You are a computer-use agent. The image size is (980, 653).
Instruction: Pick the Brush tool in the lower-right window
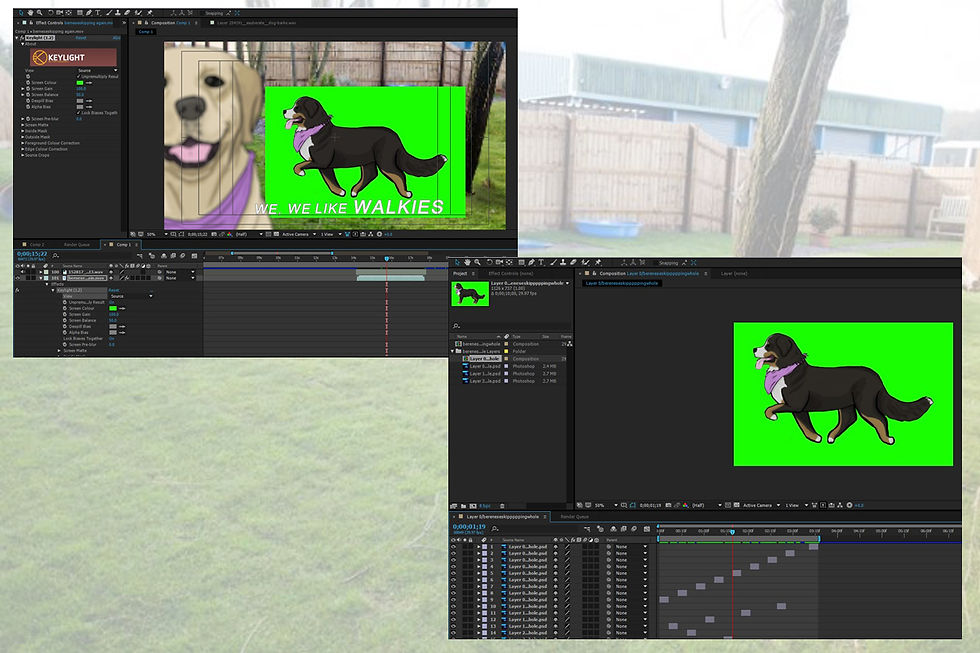554,262
